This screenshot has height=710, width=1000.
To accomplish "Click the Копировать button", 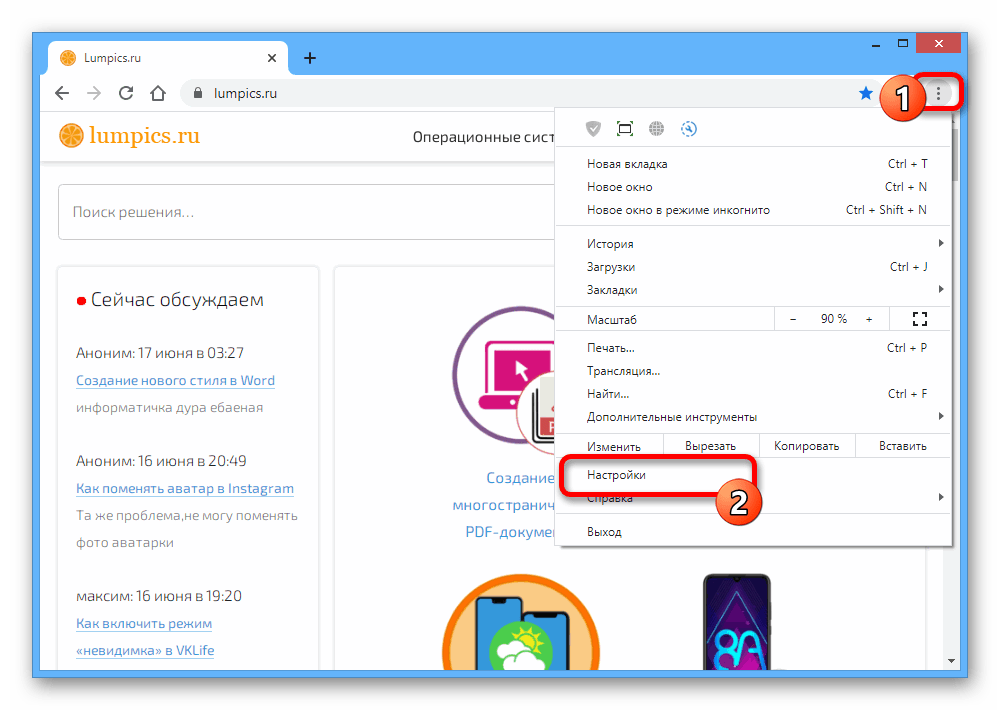I will click(805, 446).
